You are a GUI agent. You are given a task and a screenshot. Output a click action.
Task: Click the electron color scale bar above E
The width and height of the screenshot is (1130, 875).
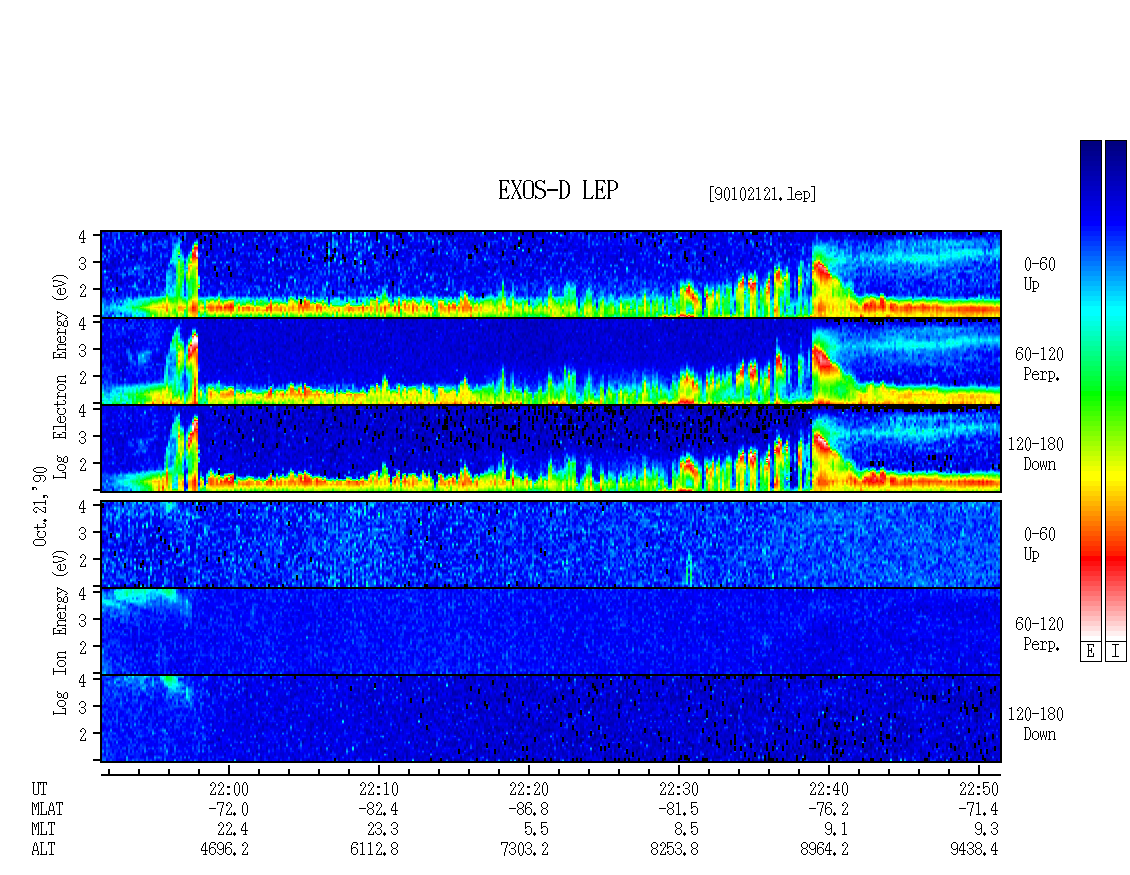pyautogui.click(x=1090, y=390)
